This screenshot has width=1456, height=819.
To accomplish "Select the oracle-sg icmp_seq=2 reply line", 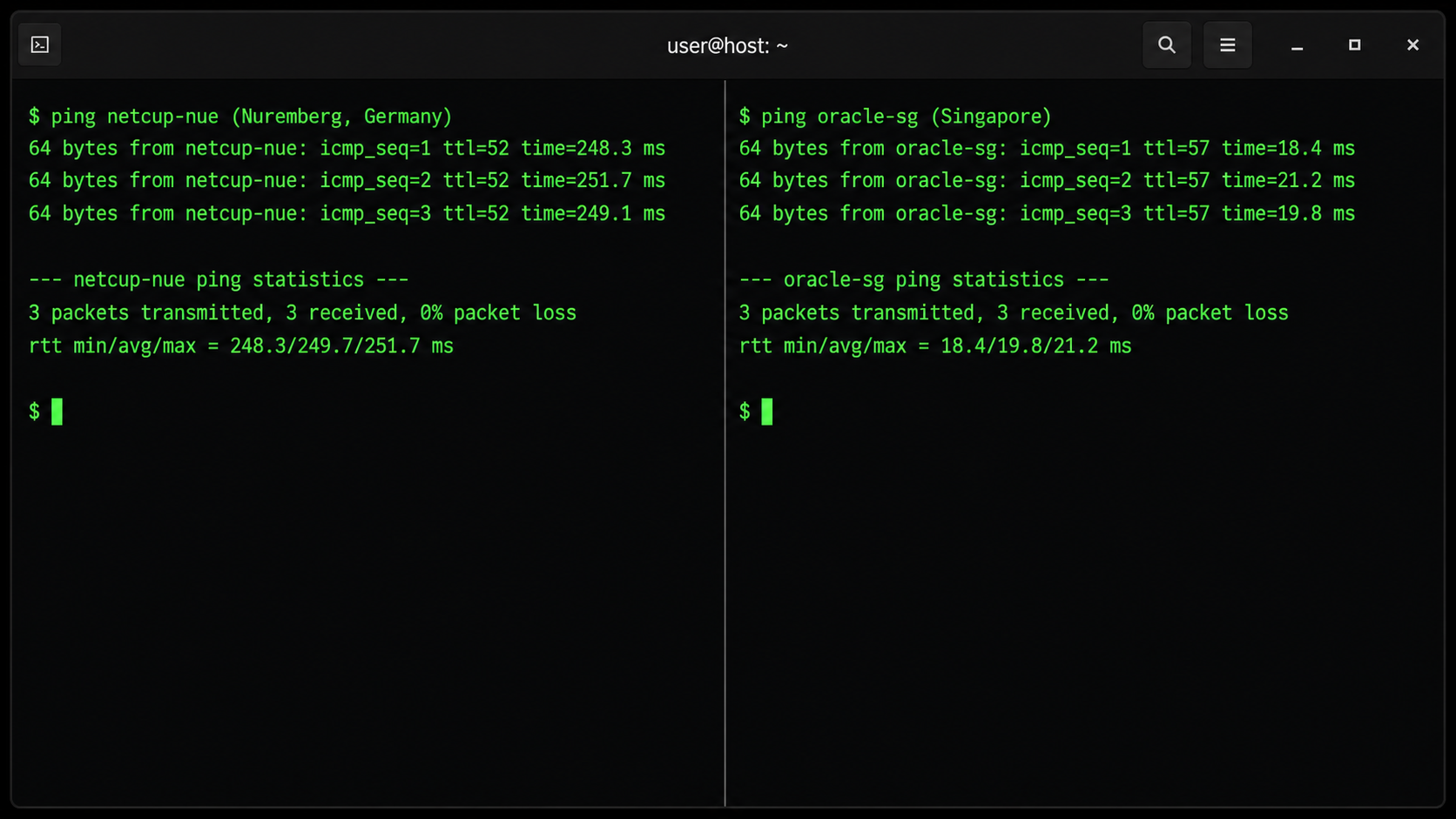I will 1047,181.
